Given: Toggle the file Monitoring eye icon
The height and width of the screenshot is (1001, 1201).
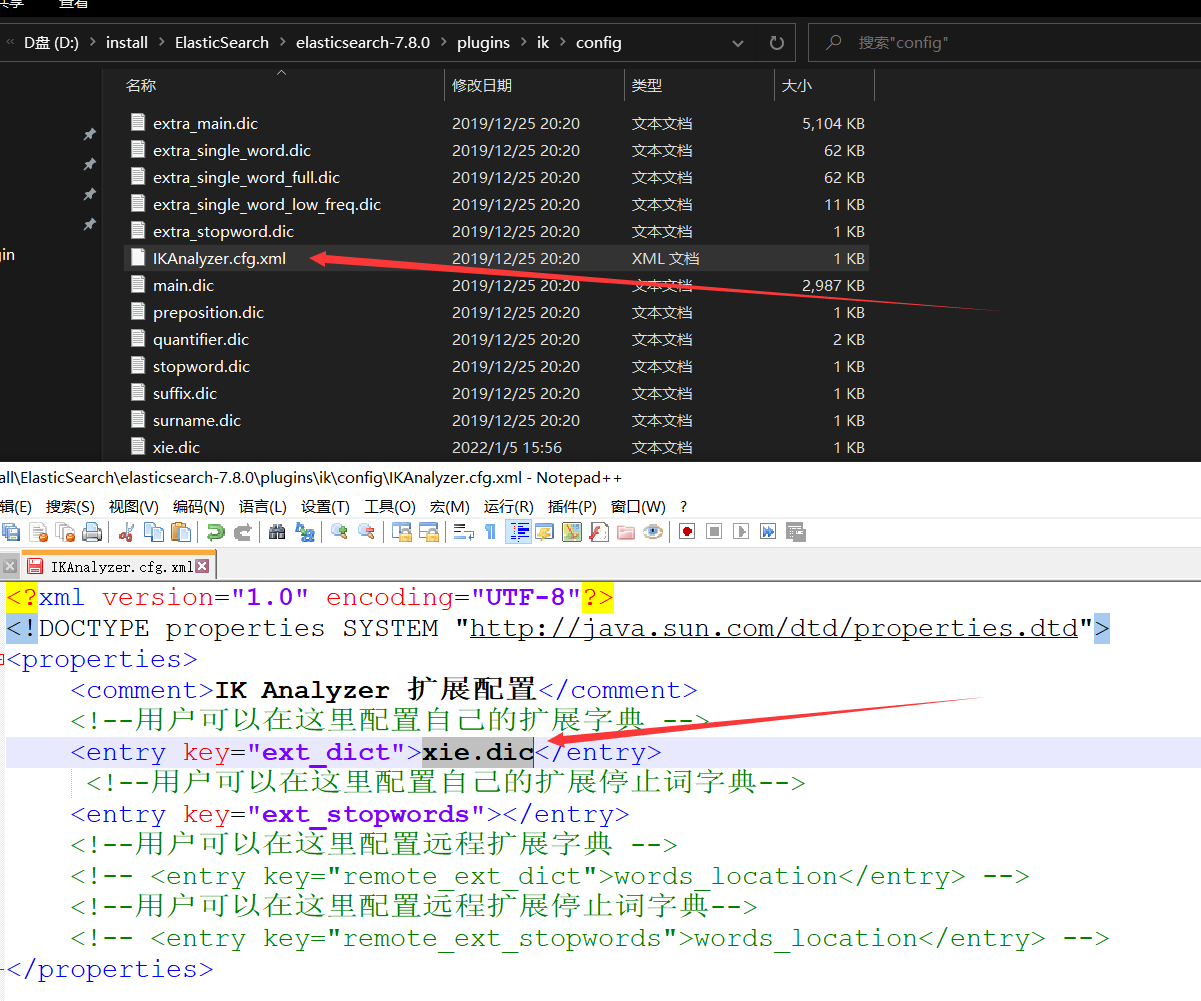Looking at the screenshot, I should click(653, 532).
